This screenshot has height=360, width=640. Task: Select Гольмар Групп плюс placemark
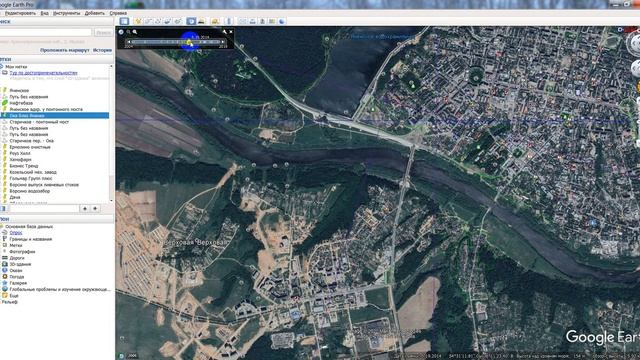[x=31, y=178]
